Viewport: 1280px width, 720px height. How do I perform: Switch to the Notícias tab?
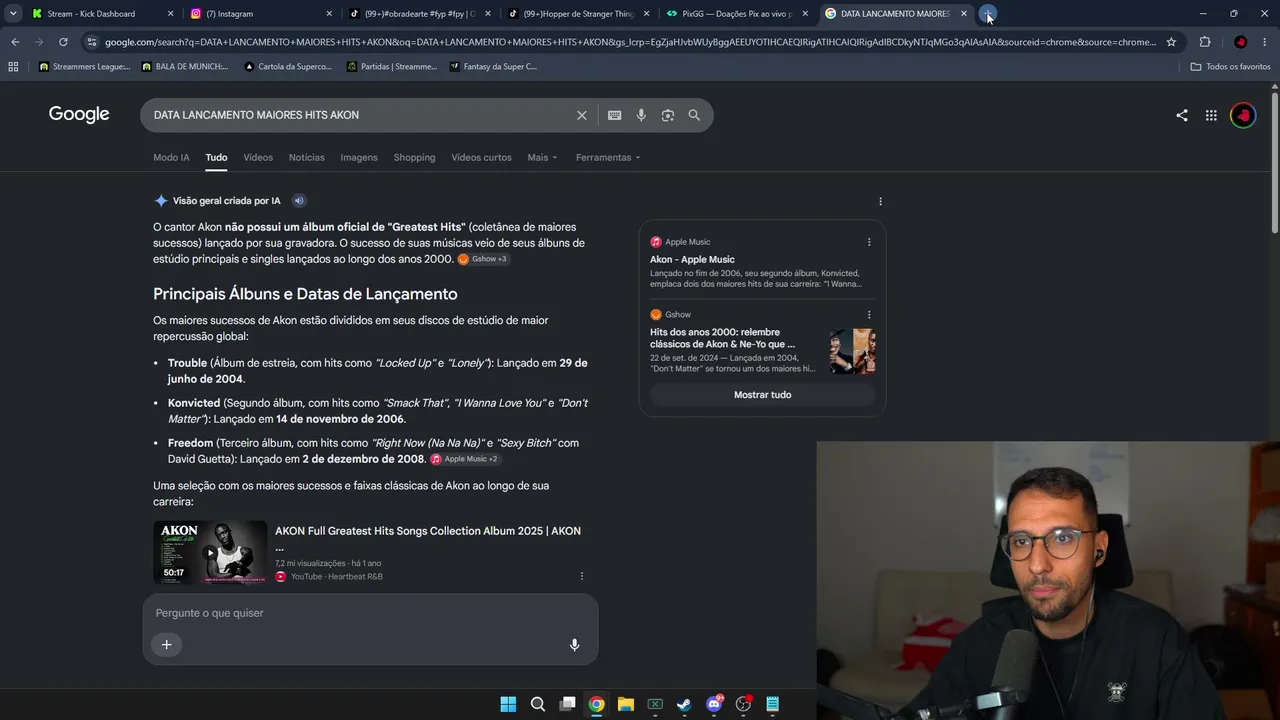(306, 157)
